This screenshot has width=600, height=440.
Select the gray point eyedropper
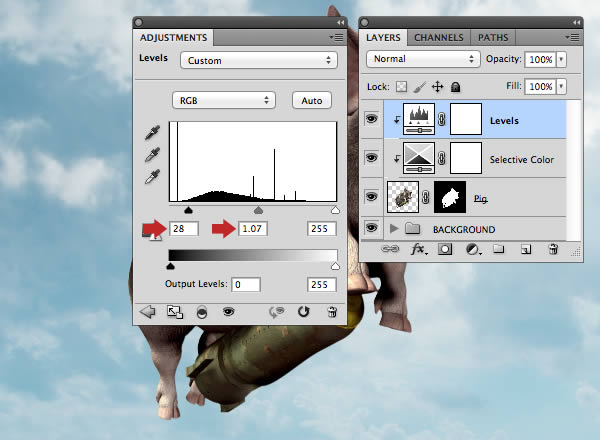[x=152, y=155]
